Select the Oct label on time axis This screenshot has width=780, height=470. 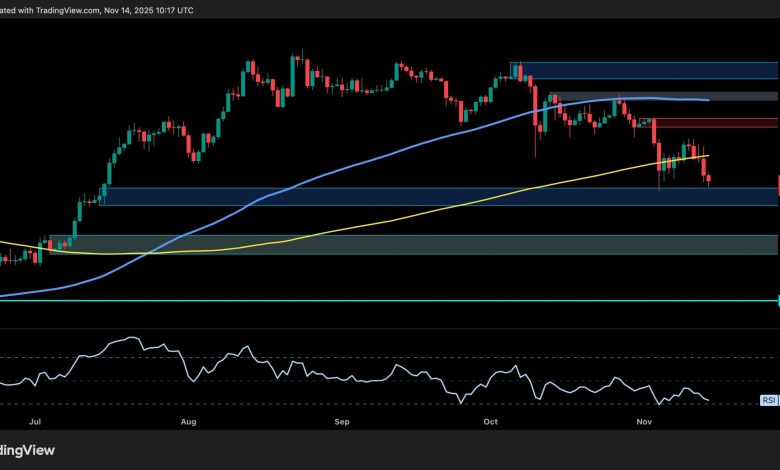[x=488, y=423]
